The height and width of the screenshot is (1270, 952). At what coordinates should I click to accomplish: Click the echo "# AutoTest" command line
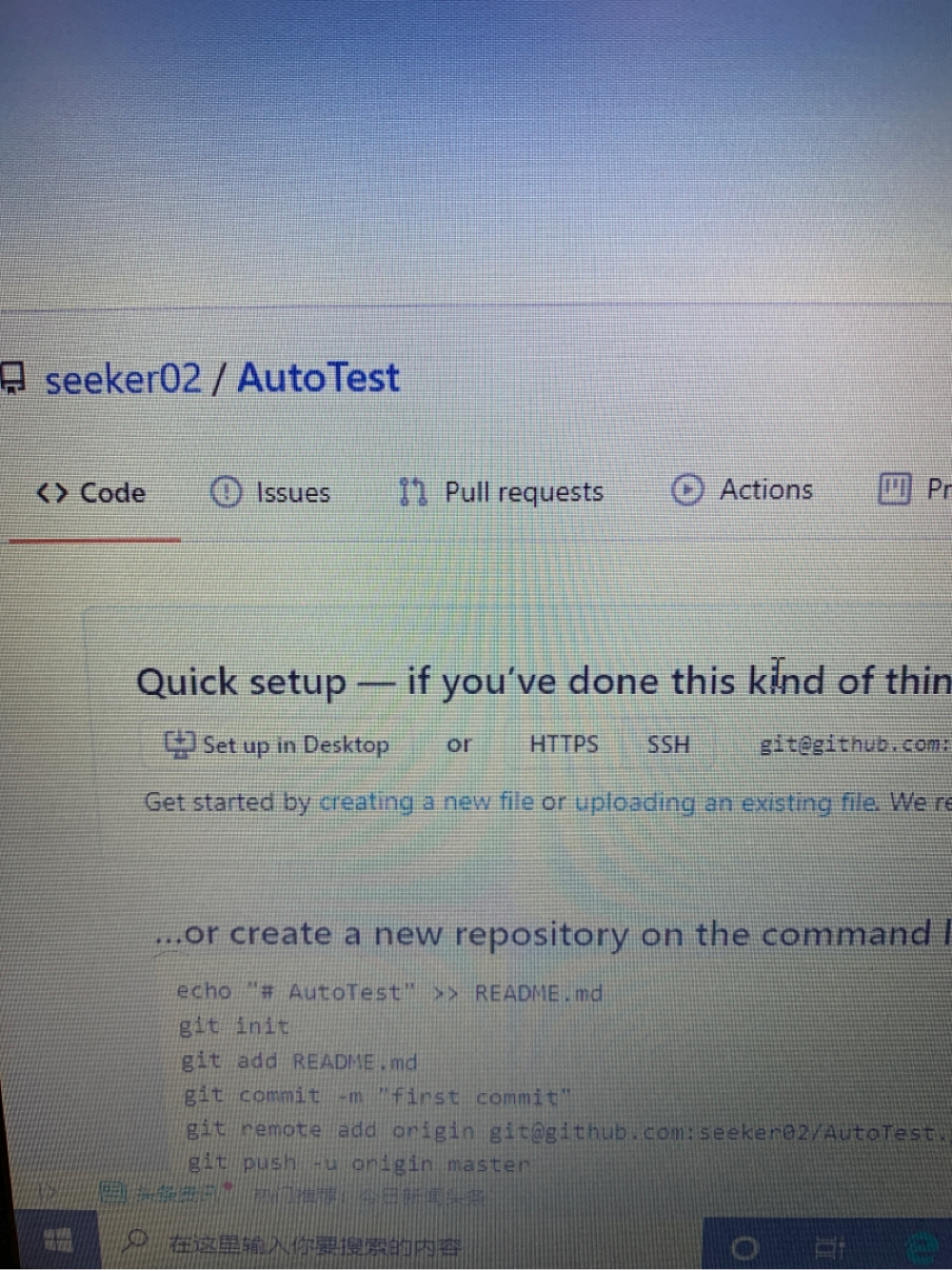[389, 992]
